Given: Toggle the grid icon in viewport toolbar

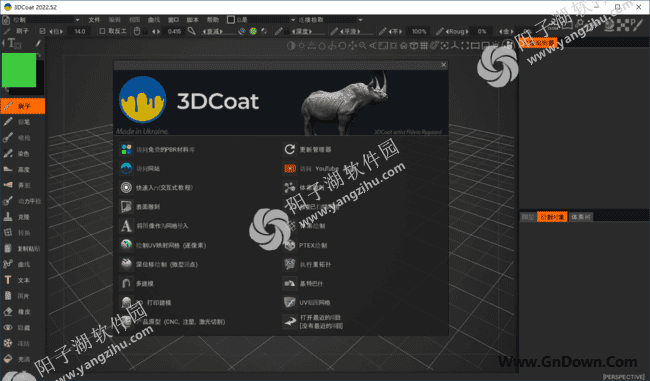Looking at the screenshot, I should click(424, 46).
